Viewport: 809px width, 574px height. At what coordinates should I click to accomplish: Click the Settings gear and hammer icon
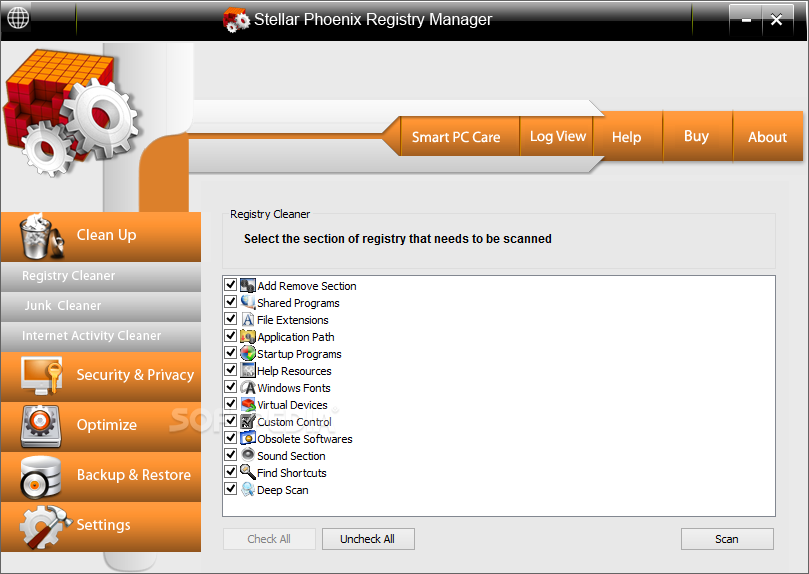pos(45,527)
